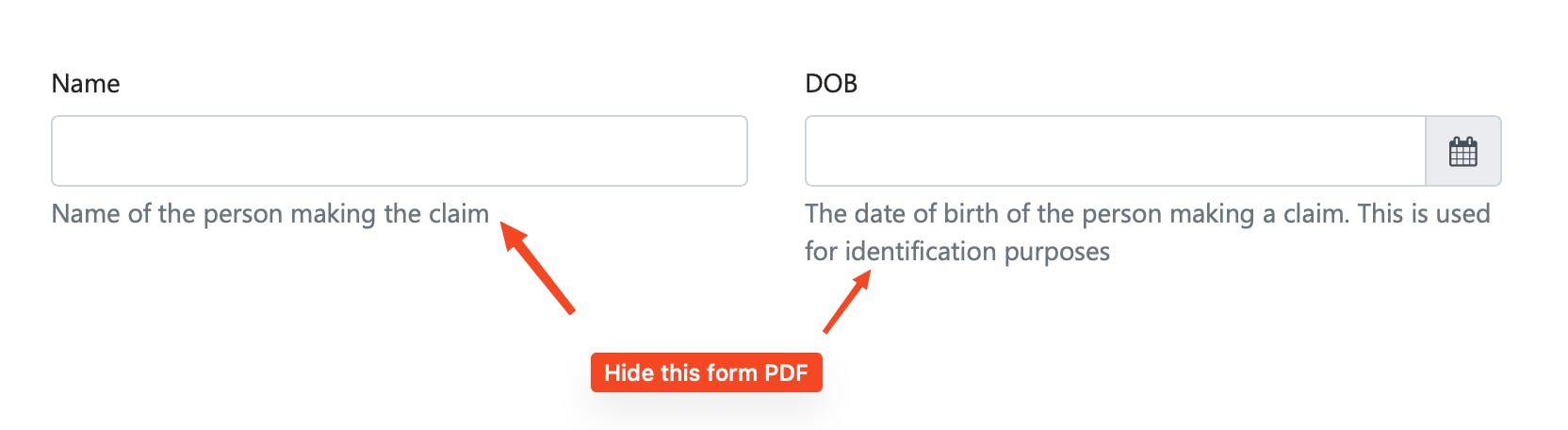Click the word "claim" under the Name field

click(459, 214)
